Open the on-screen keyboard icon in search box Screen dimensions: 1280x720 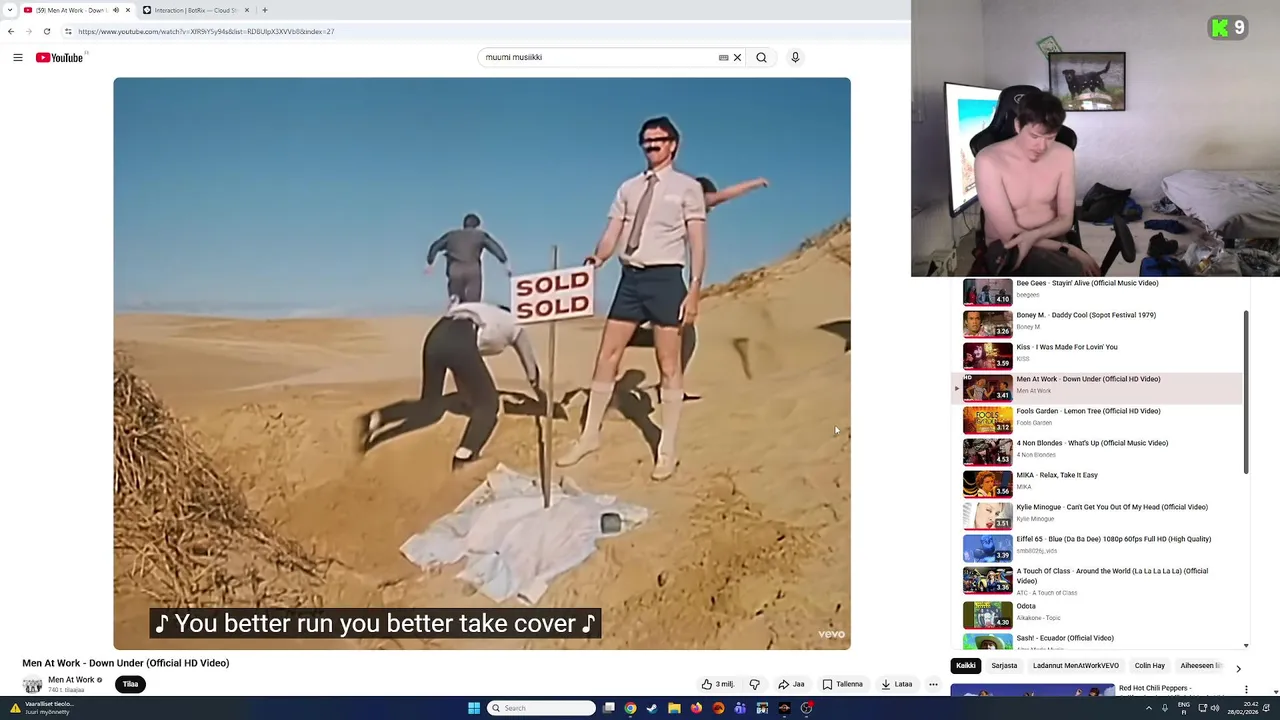pos(723,57)
